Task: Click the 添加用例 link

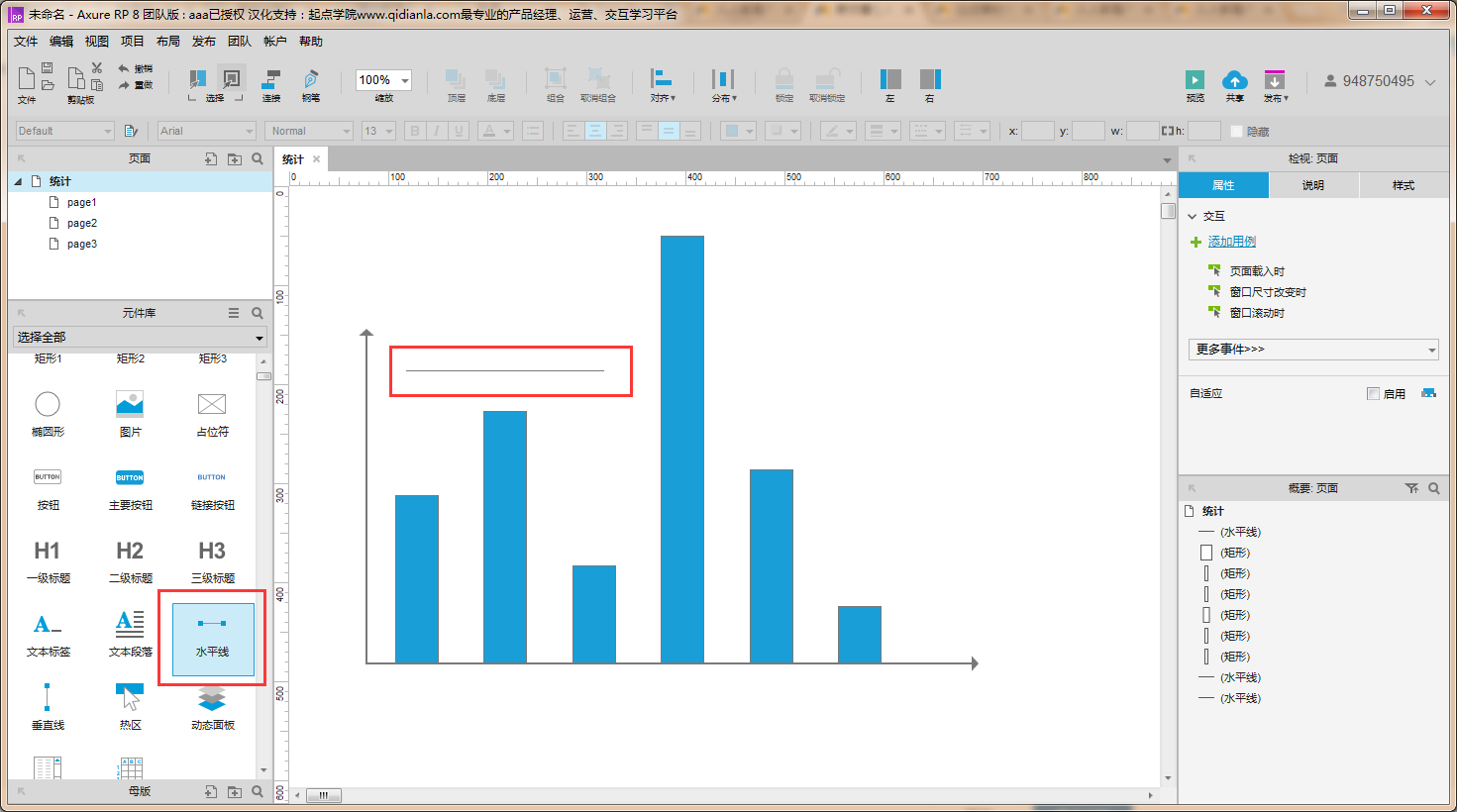Action: 1231,242
